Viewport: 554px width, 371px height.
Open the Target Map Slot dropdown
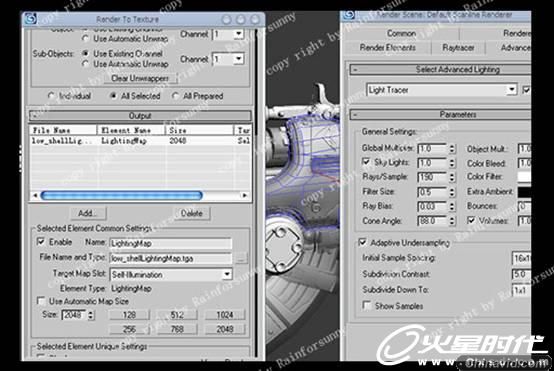[x=226, y=274]
